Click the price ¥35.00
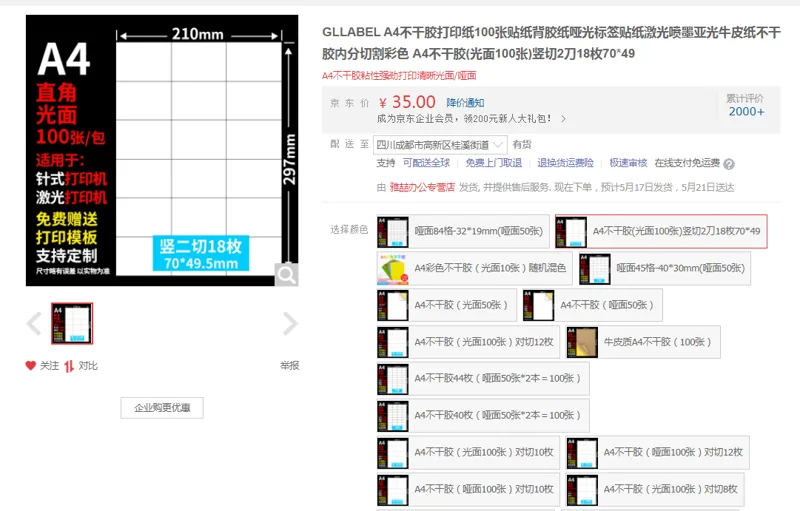Image resolution: width=800 pixels, height=511 pixels. 407,102
